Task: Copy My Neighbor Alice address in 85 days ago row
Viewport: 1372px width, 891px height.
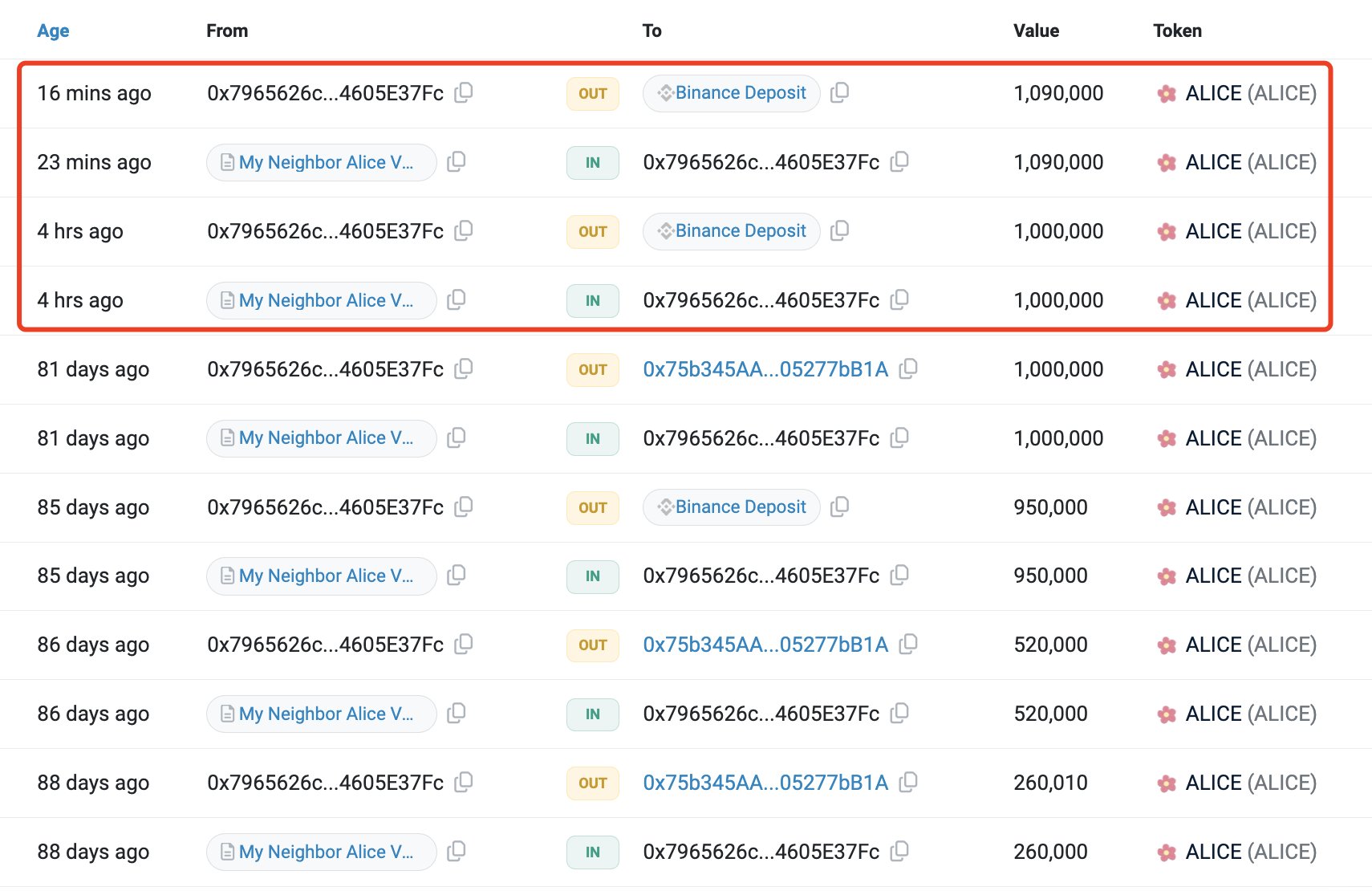Action: pos(457,576)
